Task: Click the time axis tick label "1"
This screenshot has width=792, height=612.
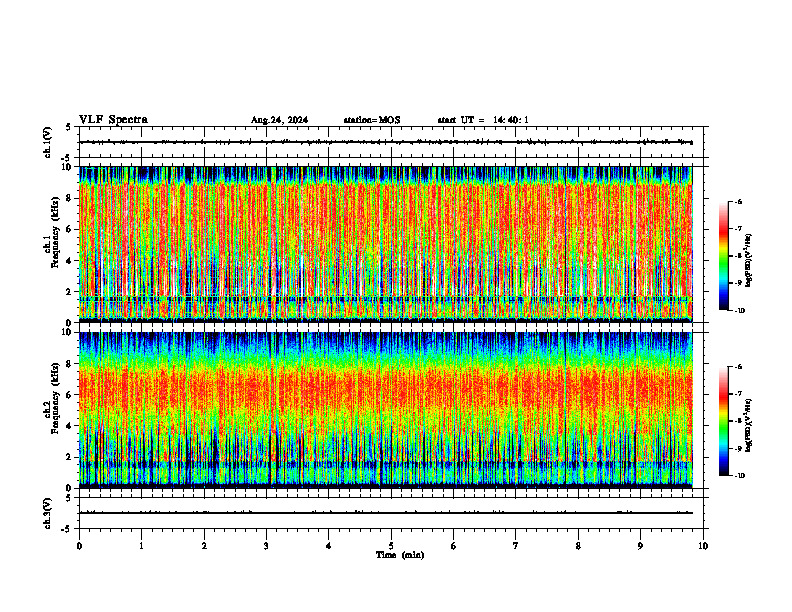Action: (141, 546)
